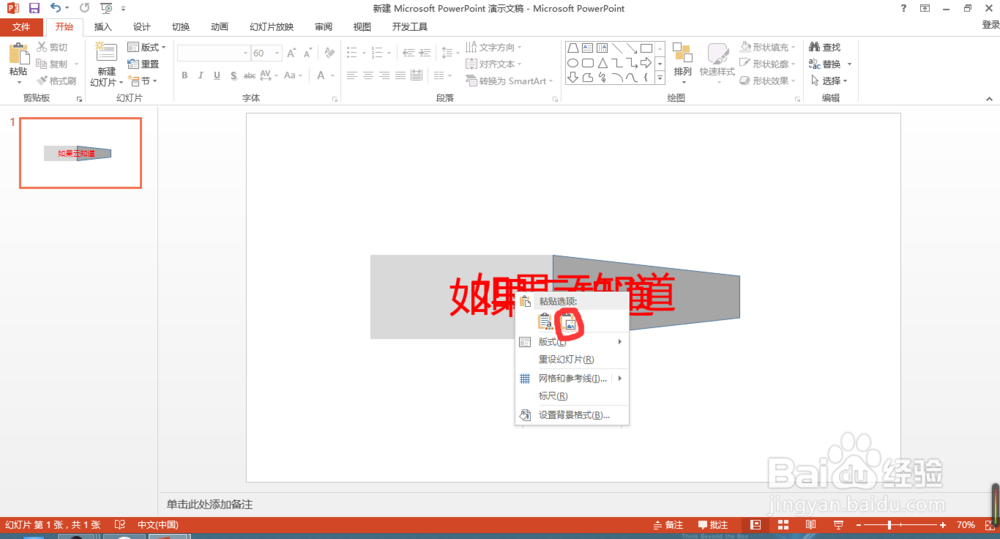Decrease font size with the small A icon
Viewport: 1000px width, 539px height.
point(307,54)
